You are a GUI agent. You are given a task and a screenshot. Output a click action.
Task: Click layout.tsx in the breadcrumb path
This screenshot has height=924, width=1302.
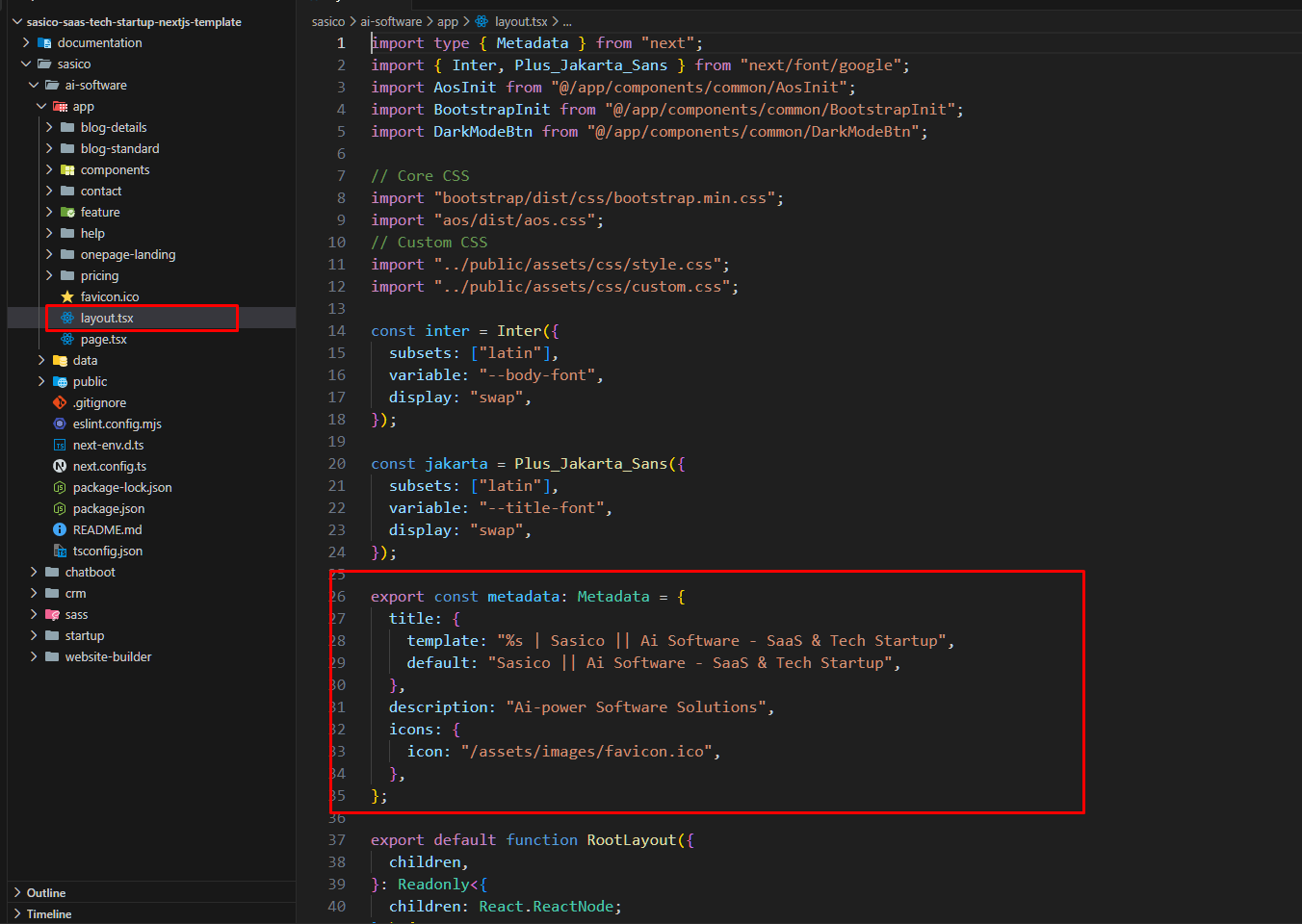pos(521,21)
